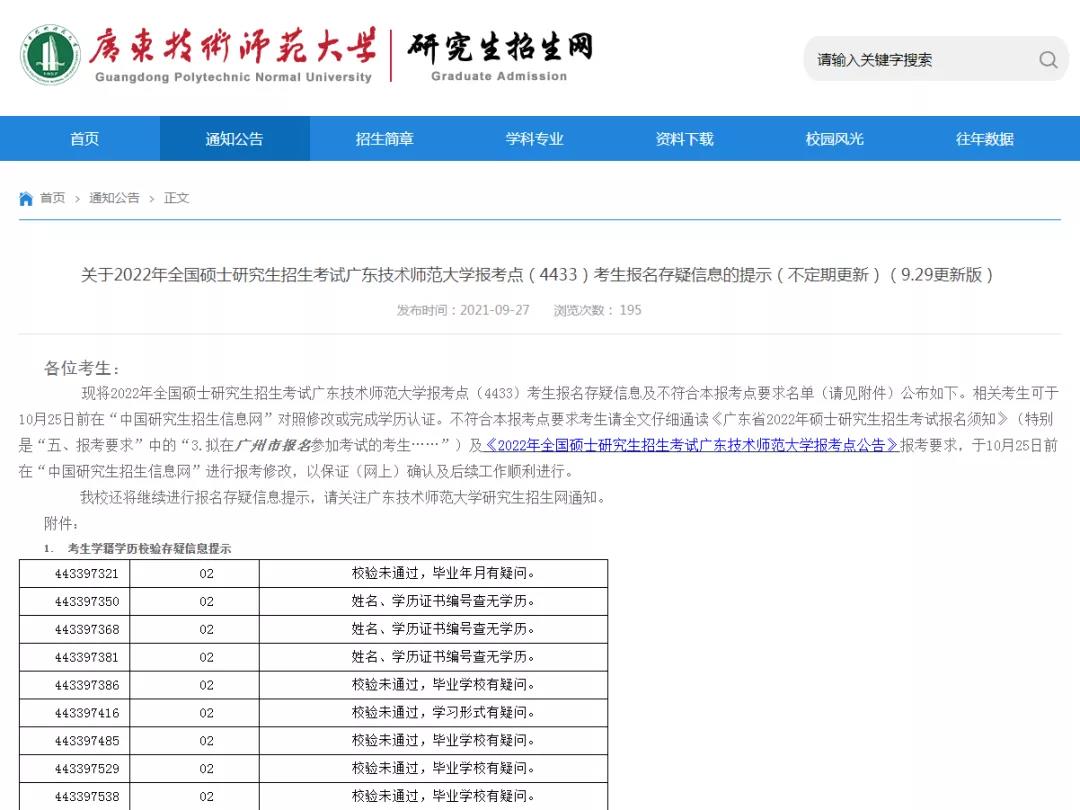
Task: Open the 招生简章 navigation tab
Action: pyautogui.click(x=384, y=139)
